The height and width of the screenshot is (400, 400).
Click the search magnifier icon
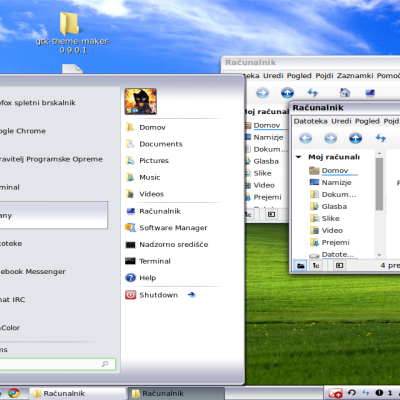pos(105,364)
